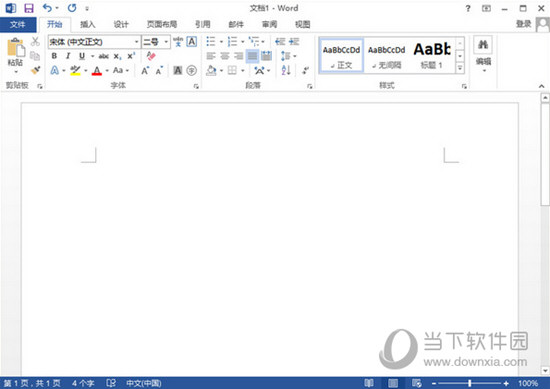Click the Paste clipboard icon
Screen dimensions: 550x389
tap(16, 48)
